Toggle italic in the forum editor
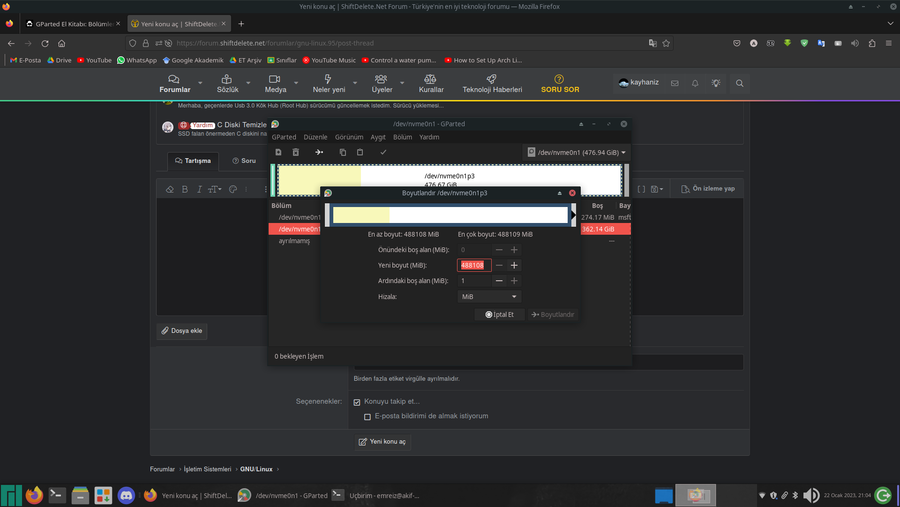900x507 pixels. click(199, 189)
